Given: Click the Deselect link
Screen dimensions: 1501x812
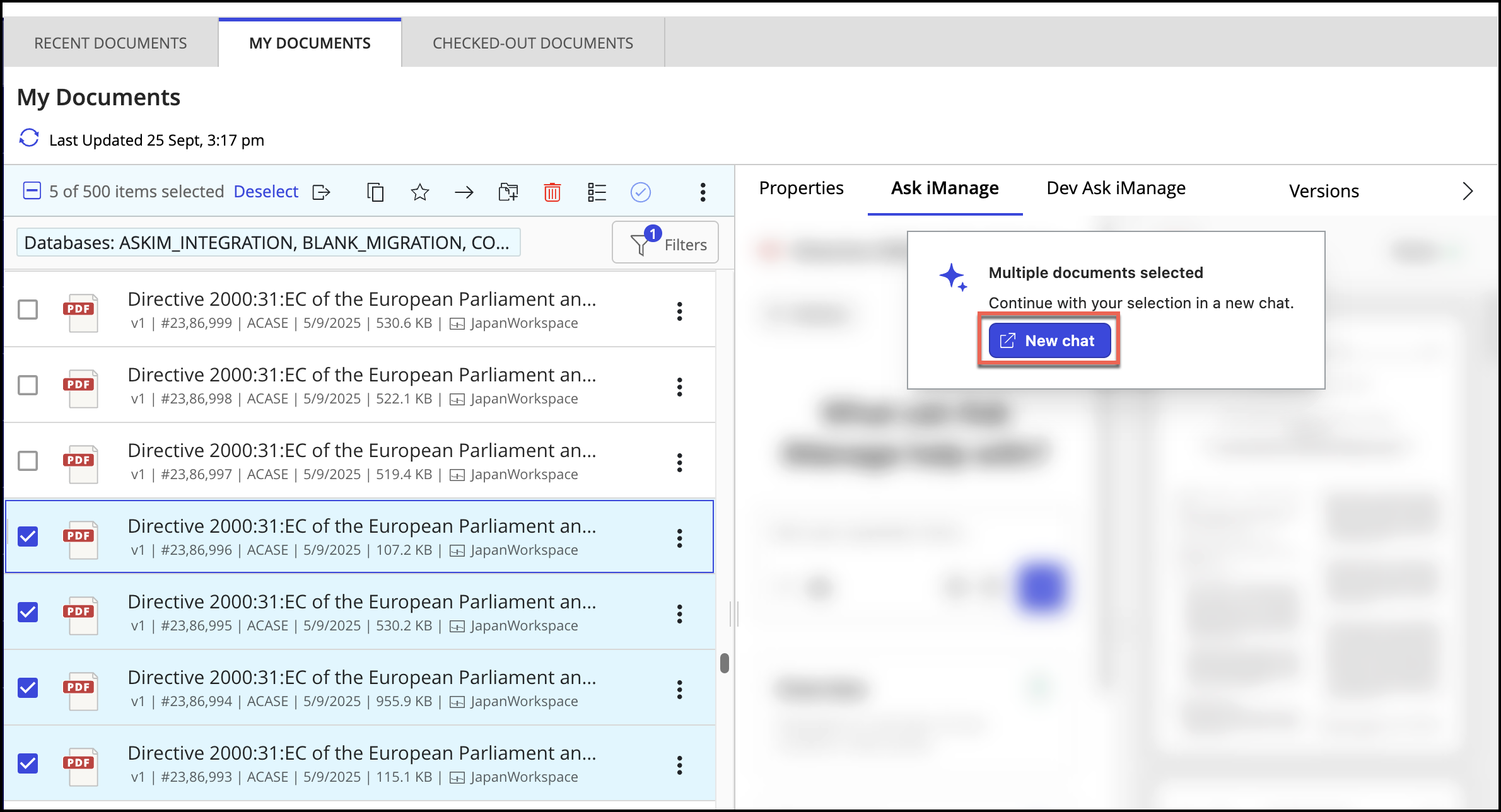Looking at the screenshot, I should coord(266,192).
